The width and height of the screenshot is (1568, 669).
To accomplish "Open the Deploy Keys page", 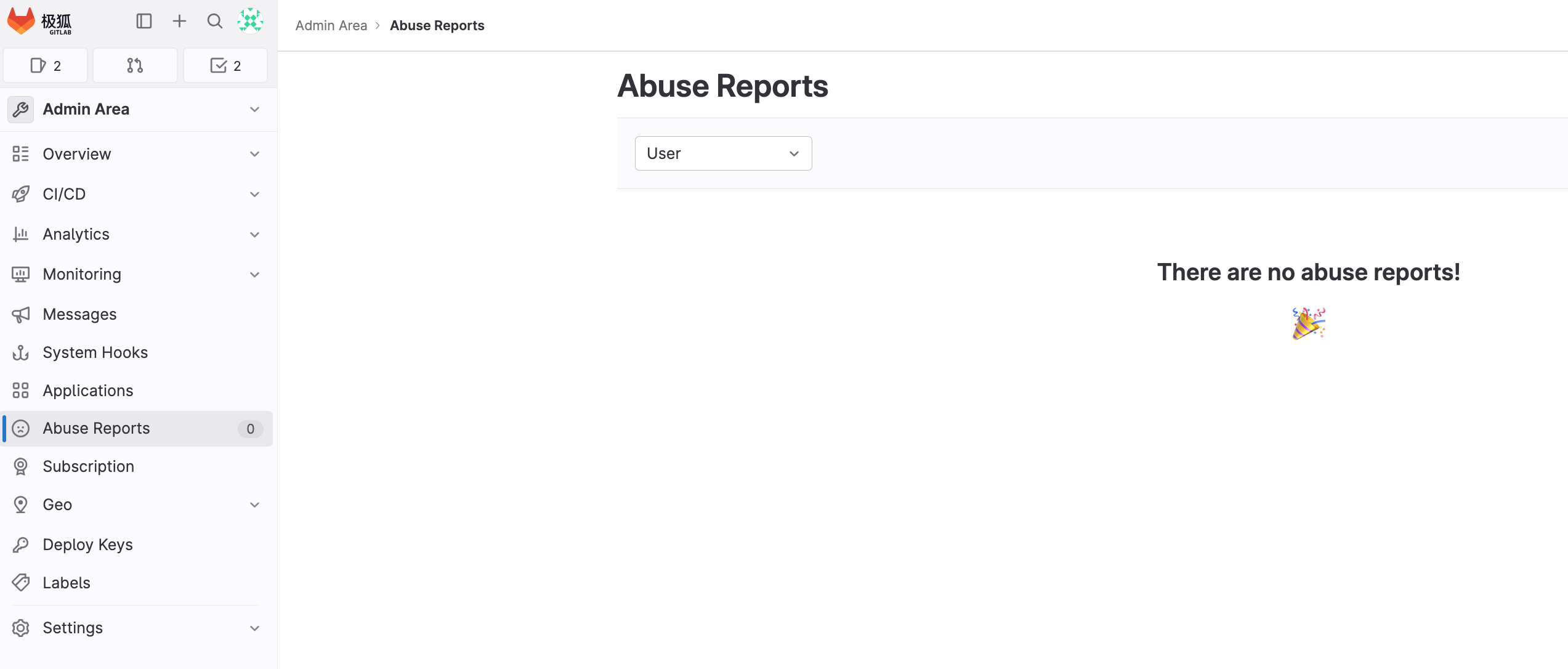I will (88, 545).
